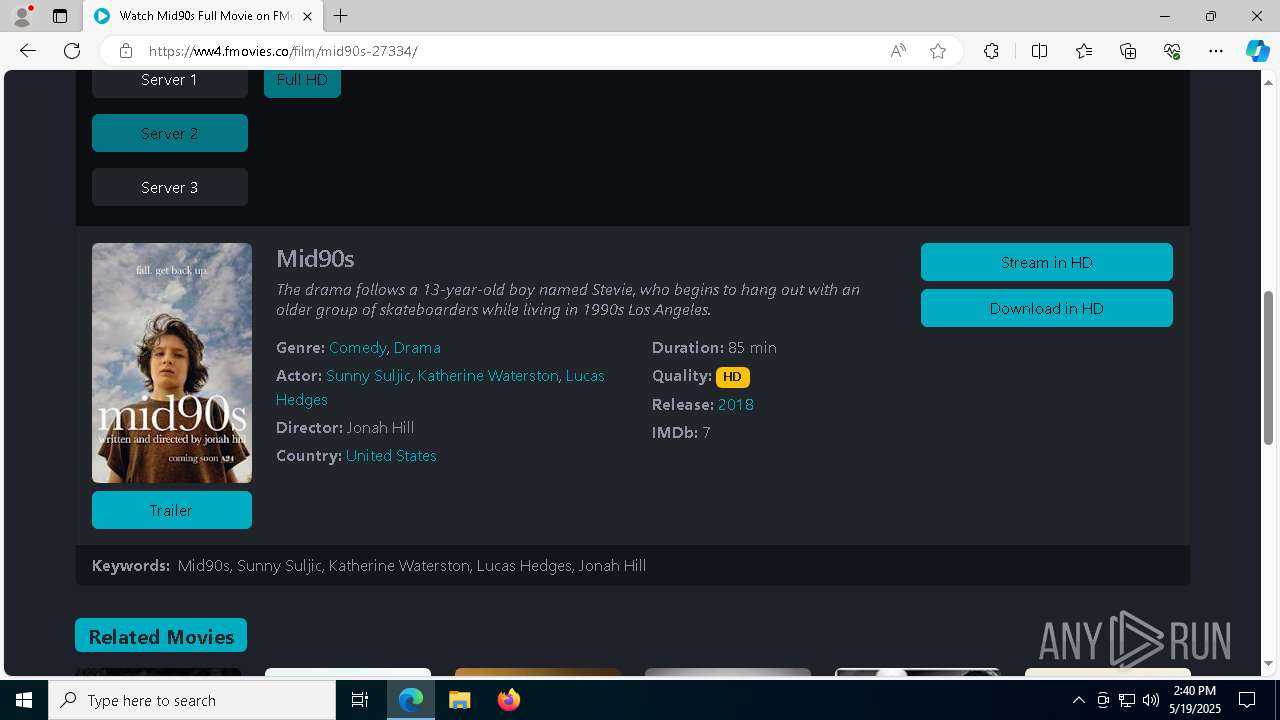
Task: Select Full HD quality button
Action: [302, 80]
